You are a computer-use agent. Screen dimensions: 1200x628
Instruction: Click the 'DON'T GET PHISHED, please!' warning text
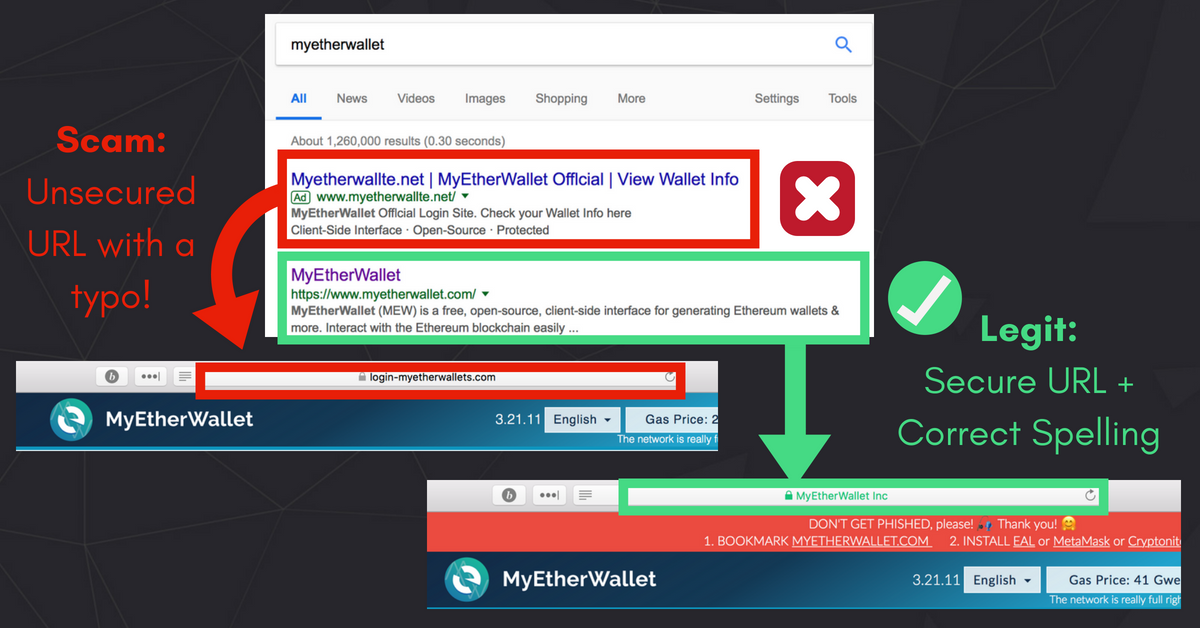893,524
